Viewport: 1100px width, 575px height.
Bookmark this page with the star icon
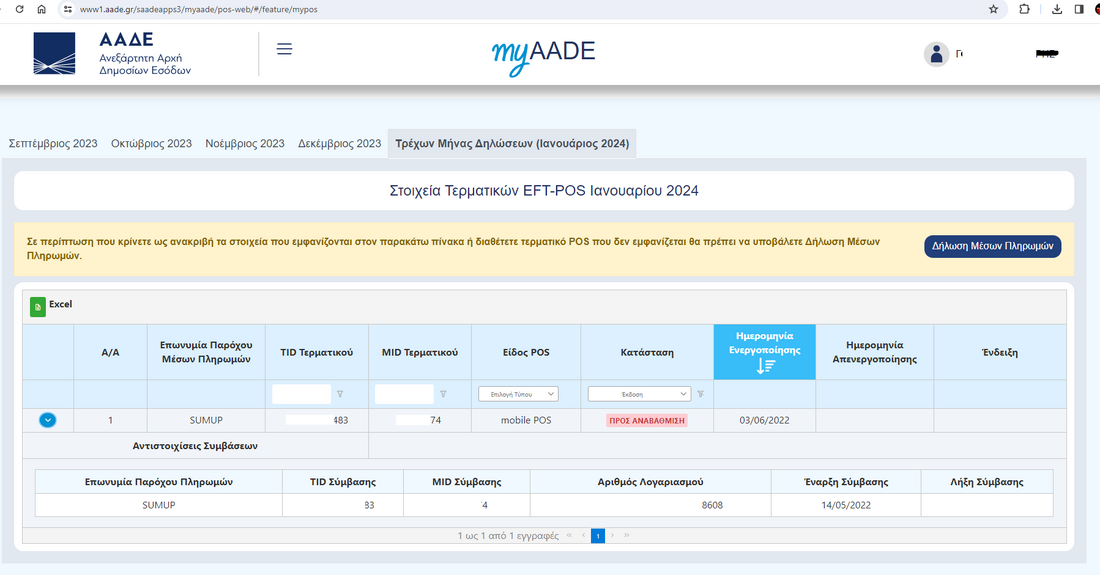993,9
